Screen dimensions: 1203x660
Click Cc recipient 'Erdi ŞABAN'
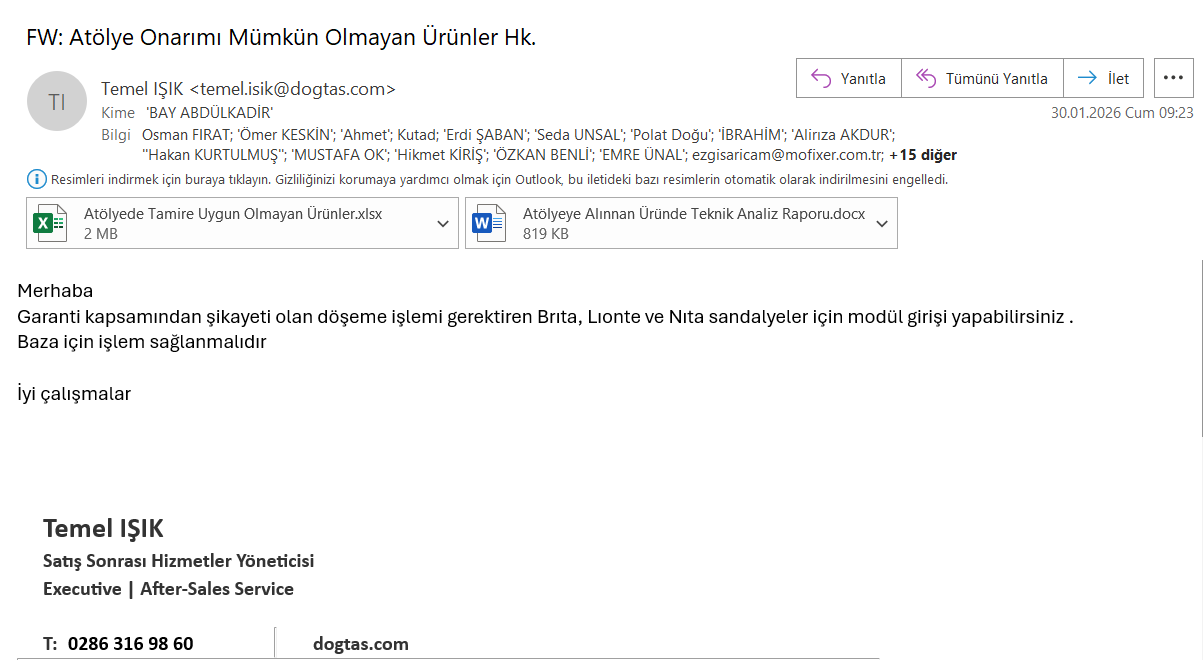[x=483, y=134]
